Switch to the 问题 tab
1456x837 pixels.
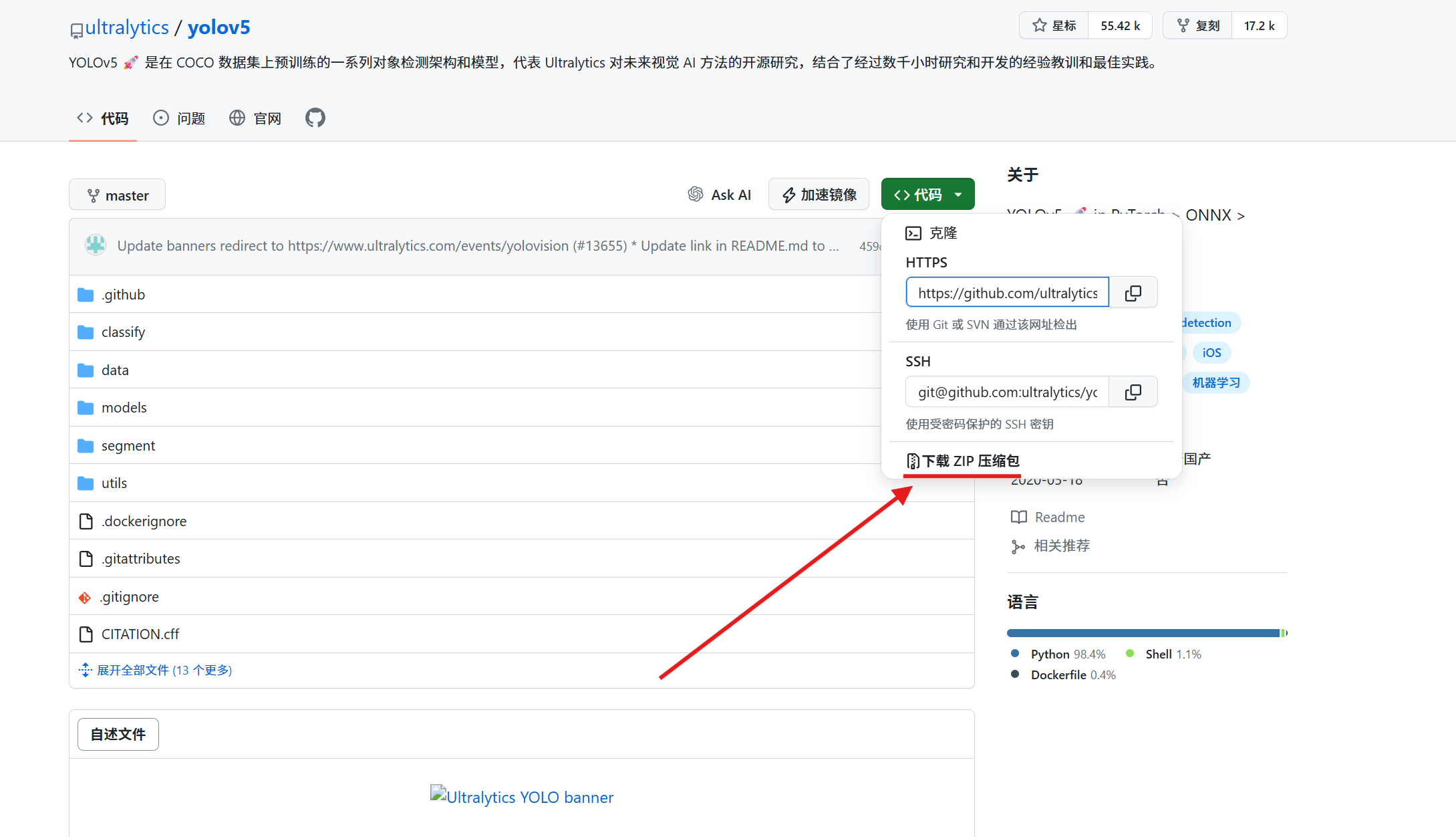(x=179, y=118)
